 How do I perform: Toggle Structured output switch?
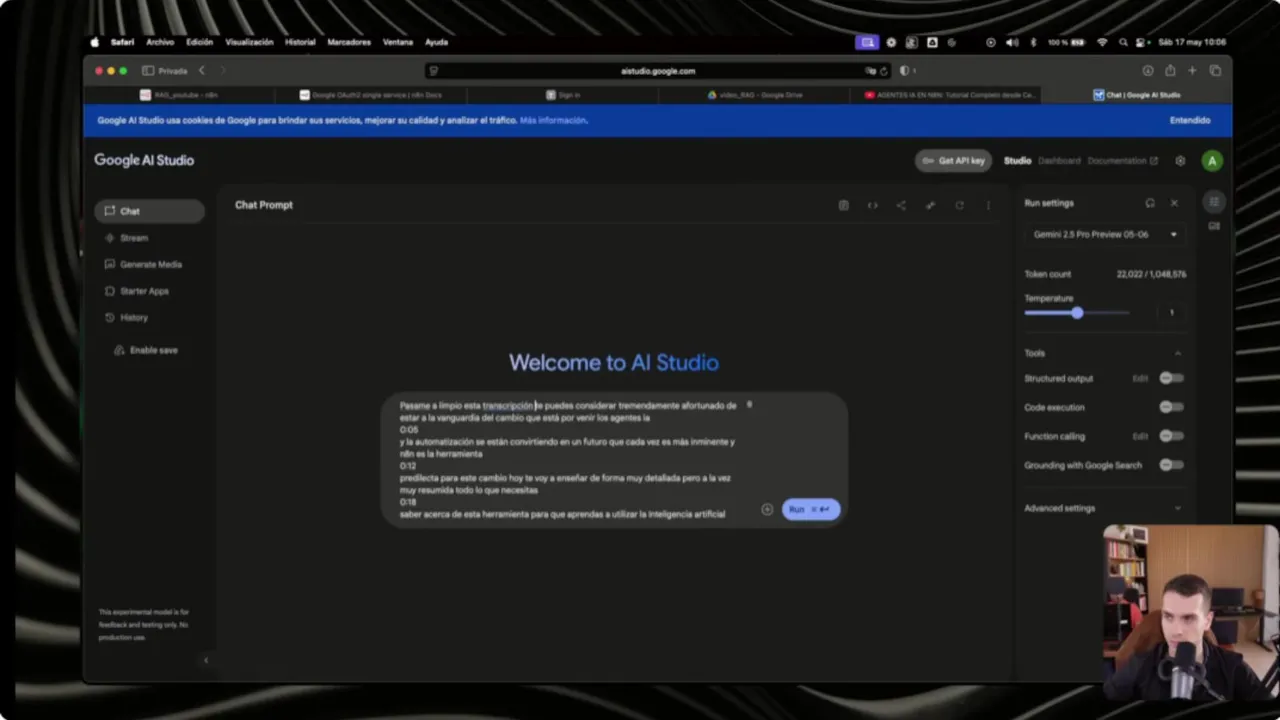point(1171,378)
